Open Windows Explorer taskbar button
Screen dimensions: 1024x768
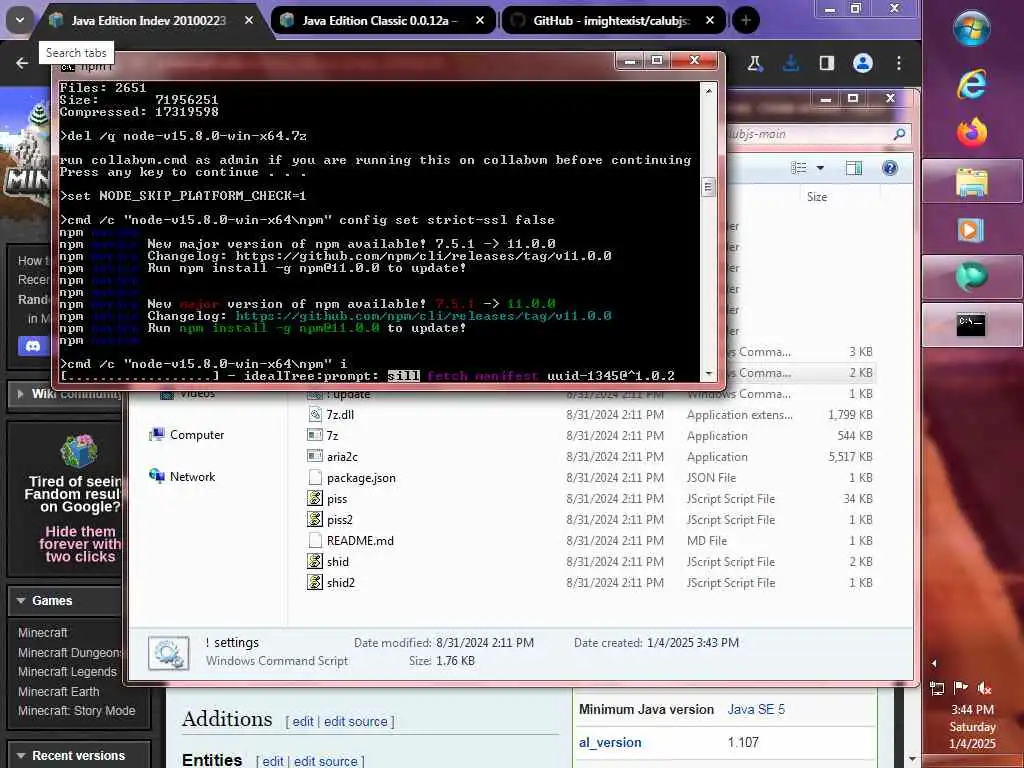pyautogui.click(x=972, y=182)
